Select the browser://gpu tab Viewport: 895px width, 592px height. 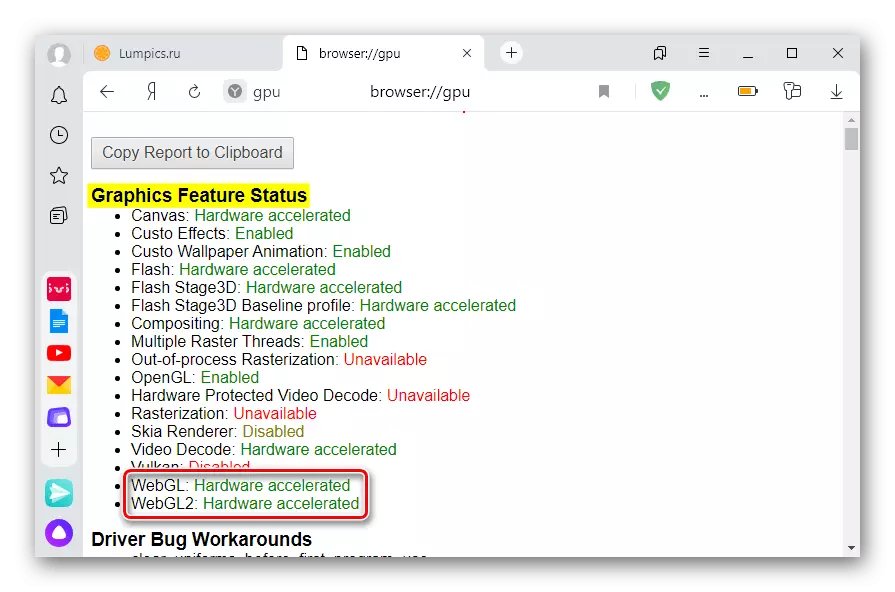[x=384, y=53]
